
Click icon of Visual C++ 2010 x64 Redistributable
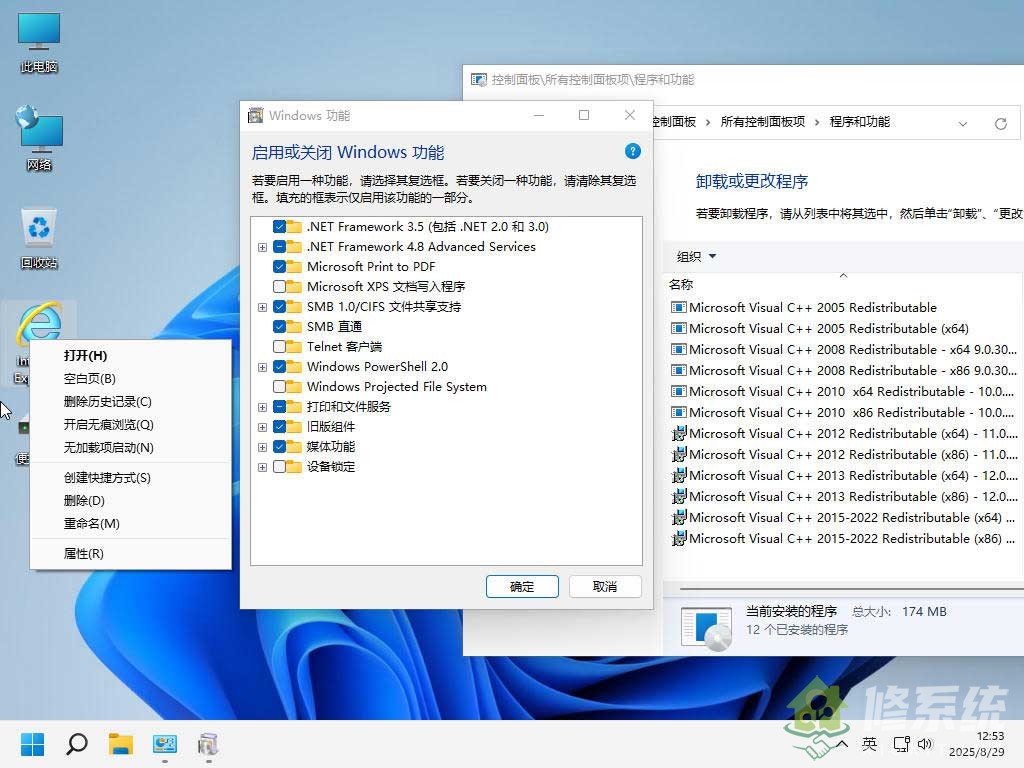click(679, 391)
